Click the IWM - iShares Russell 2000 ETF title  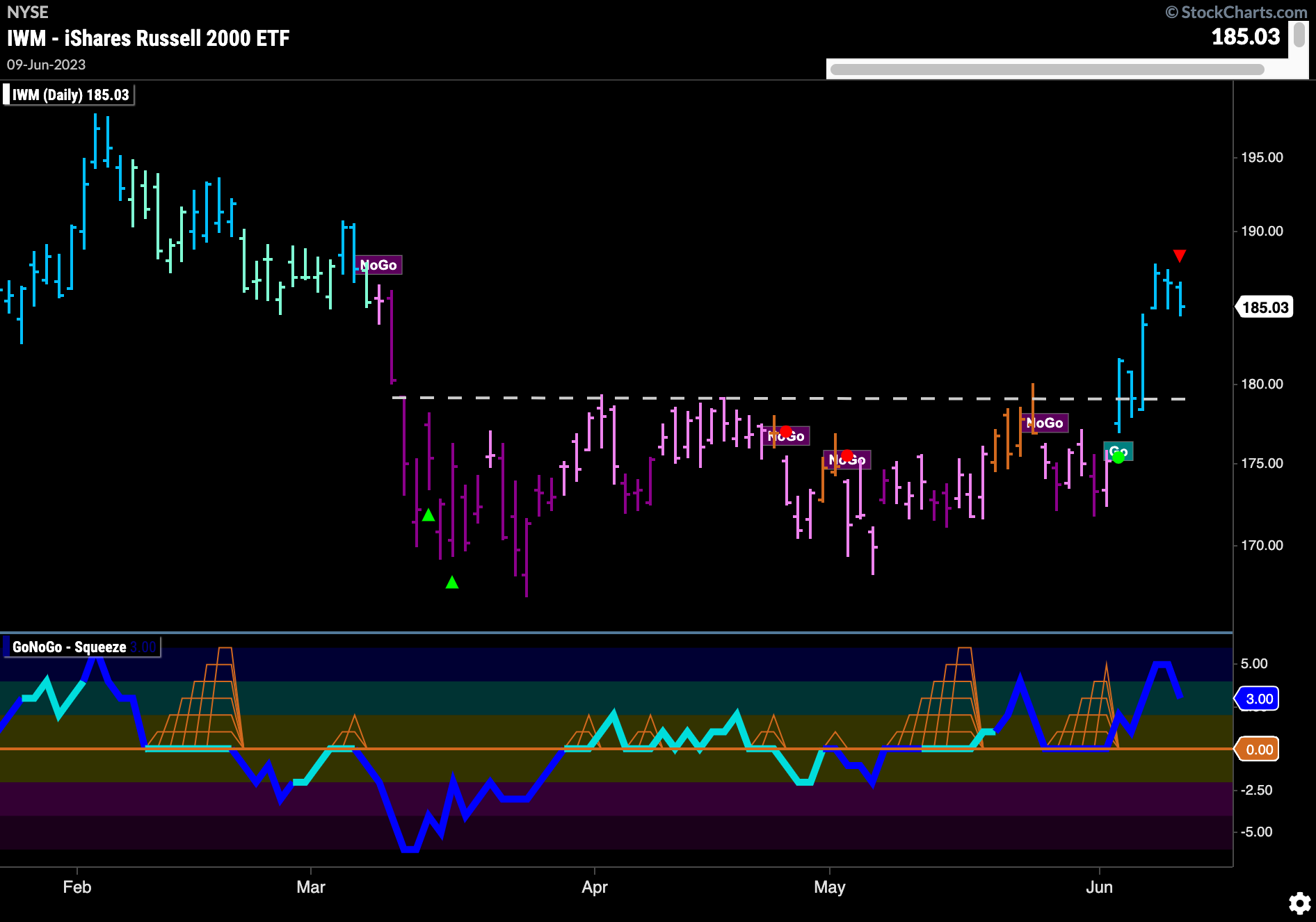tap(148, 38)
